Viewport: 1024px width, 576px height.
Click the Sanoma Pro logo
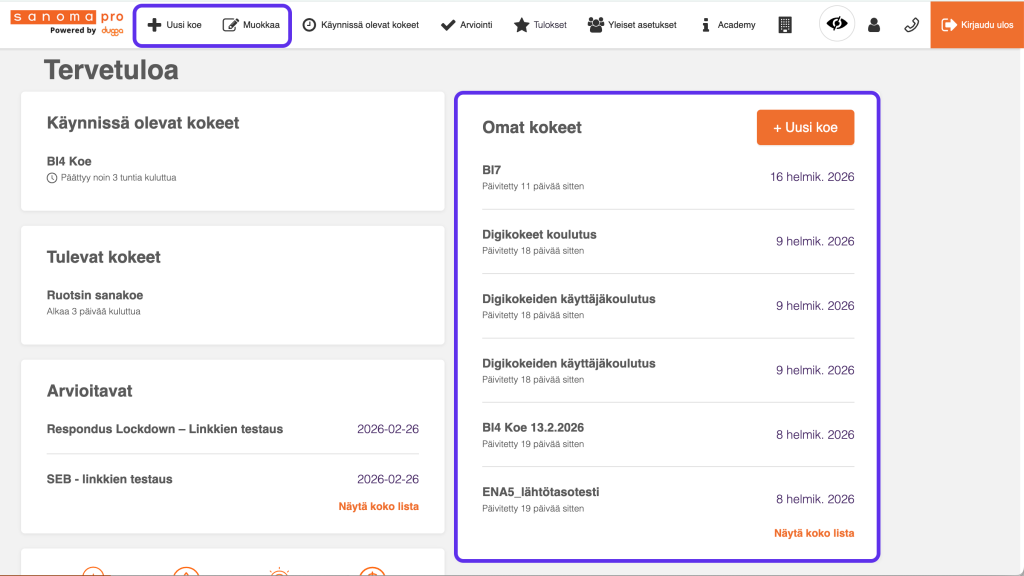[67, 23]
